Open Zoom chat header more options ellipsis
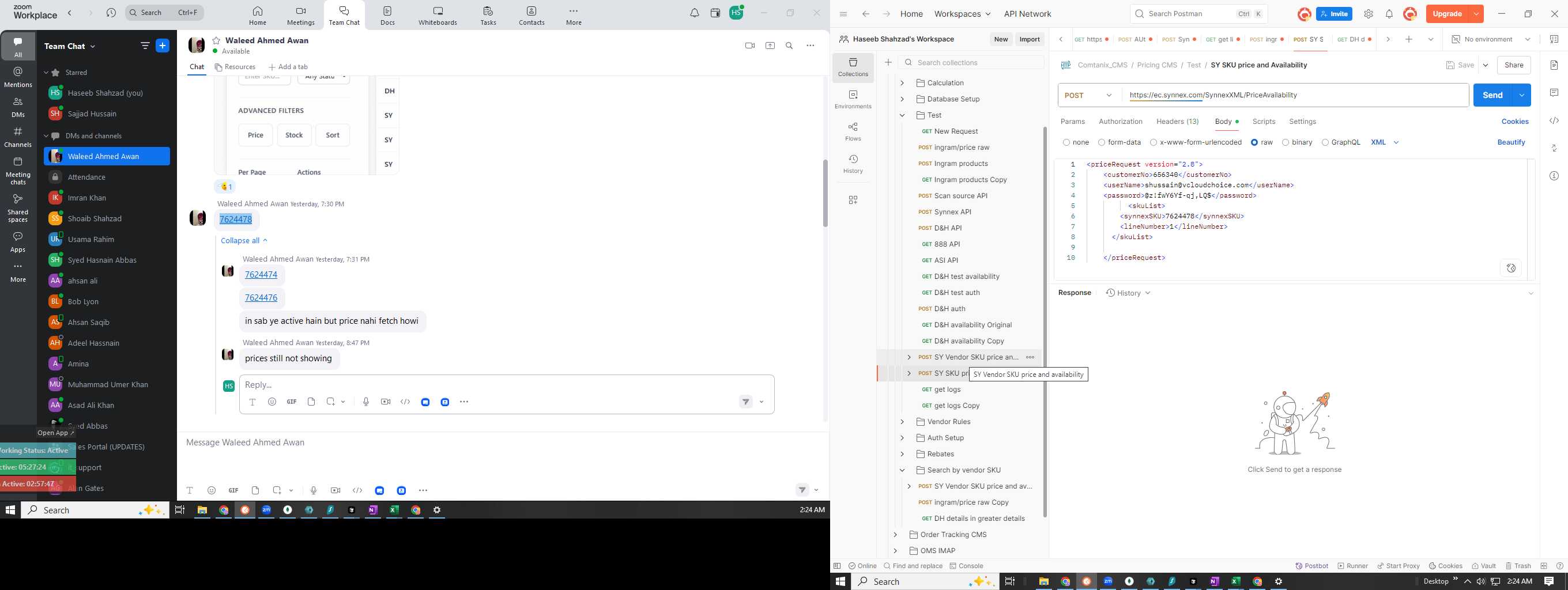The image size is (1568, 590). coord(810,46)
